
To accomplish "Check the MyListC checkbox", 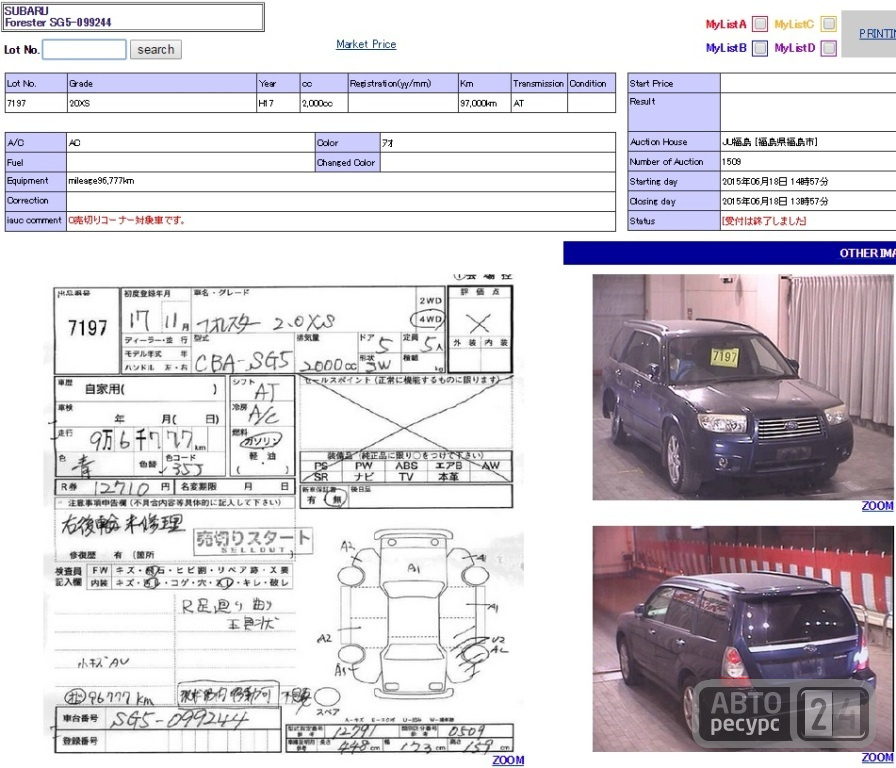I will pos(828,24).
